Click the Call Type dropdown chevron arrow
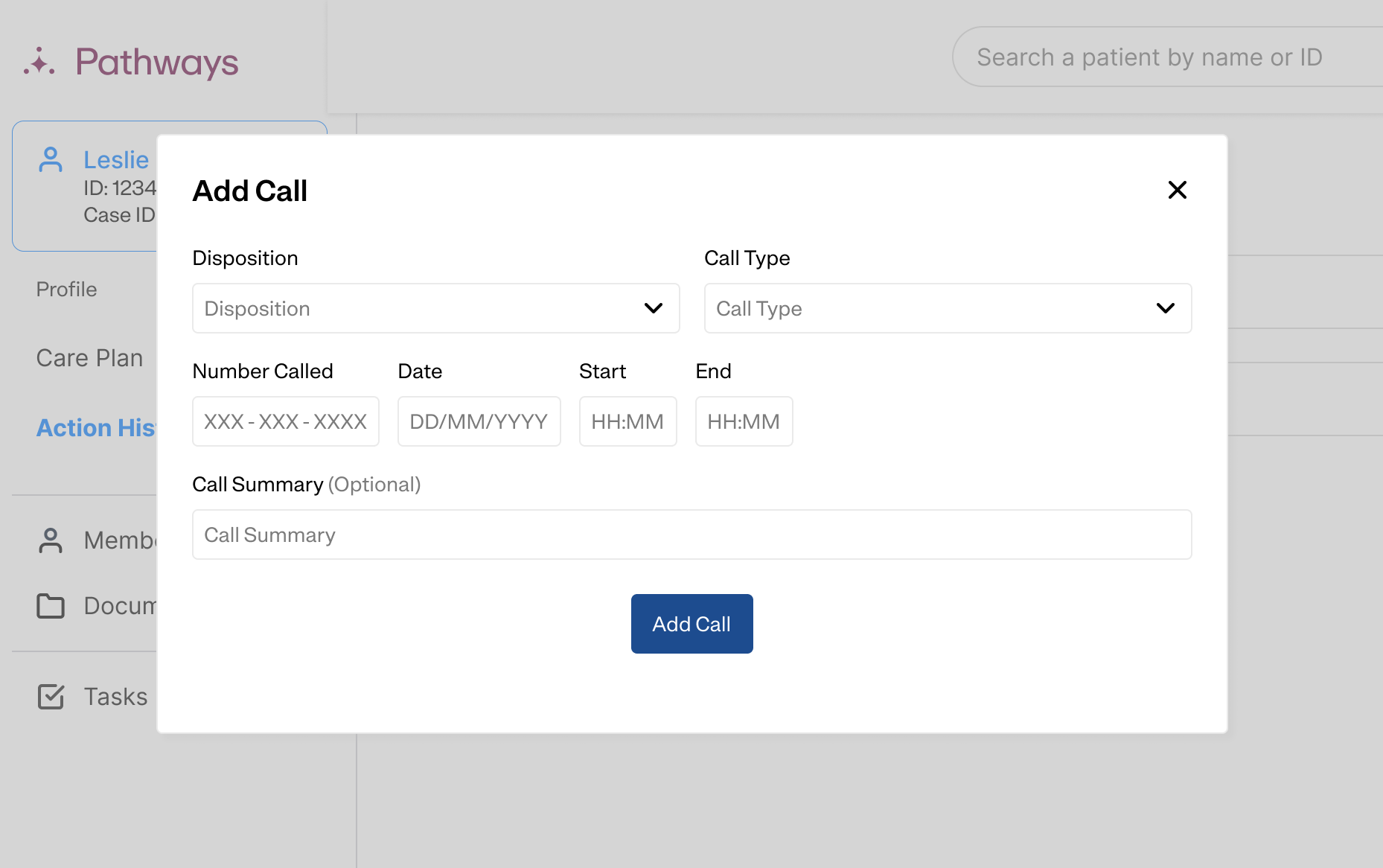Viewport: 1383px width, 868px height. click(x=1165, y=308)
